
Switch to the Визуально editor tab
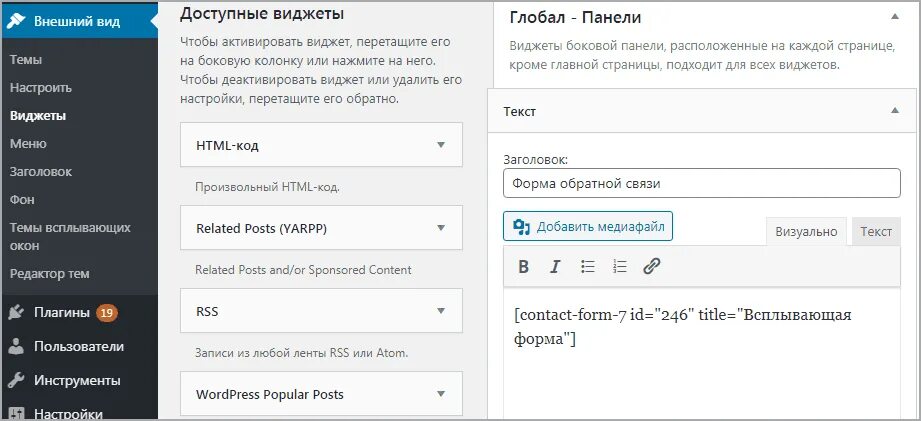806,231
